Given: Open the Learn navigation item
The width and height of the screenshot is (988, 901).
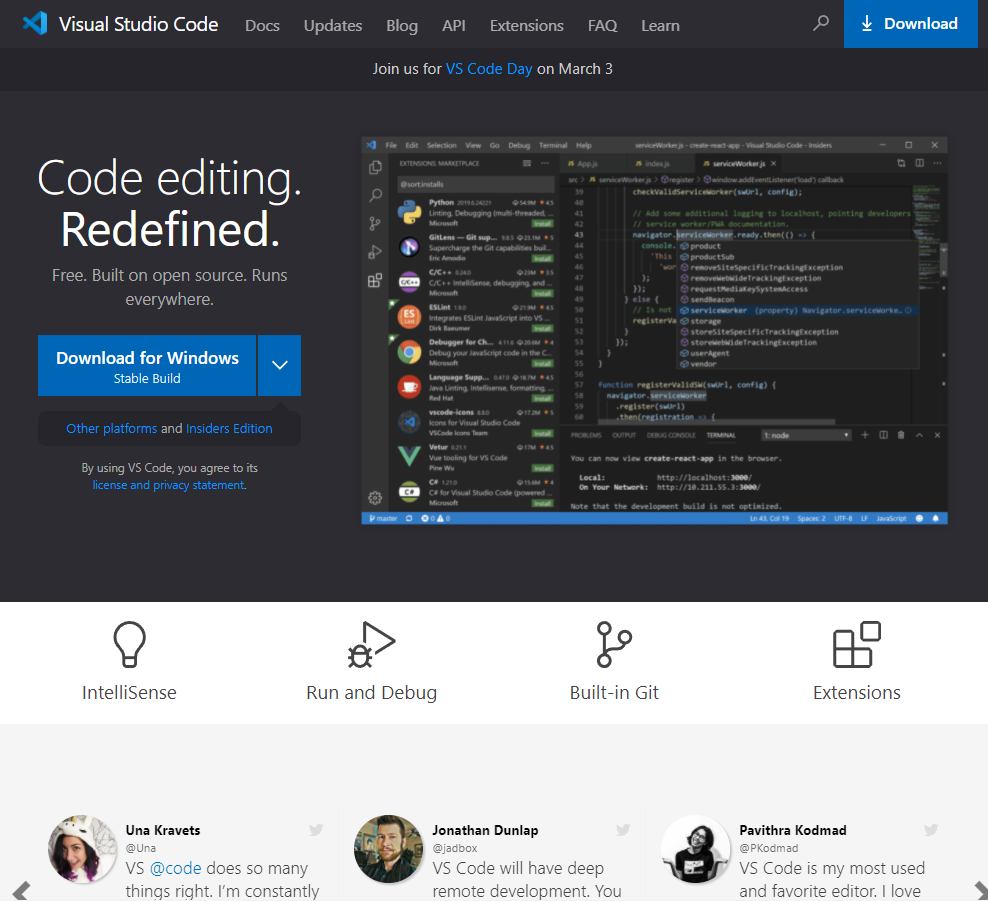Looking at the screenshot, I should pos(660,26).
